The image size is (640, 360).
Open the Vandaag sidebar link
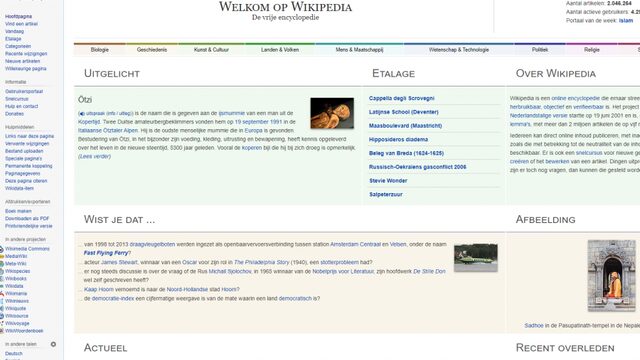coord(14,31)
